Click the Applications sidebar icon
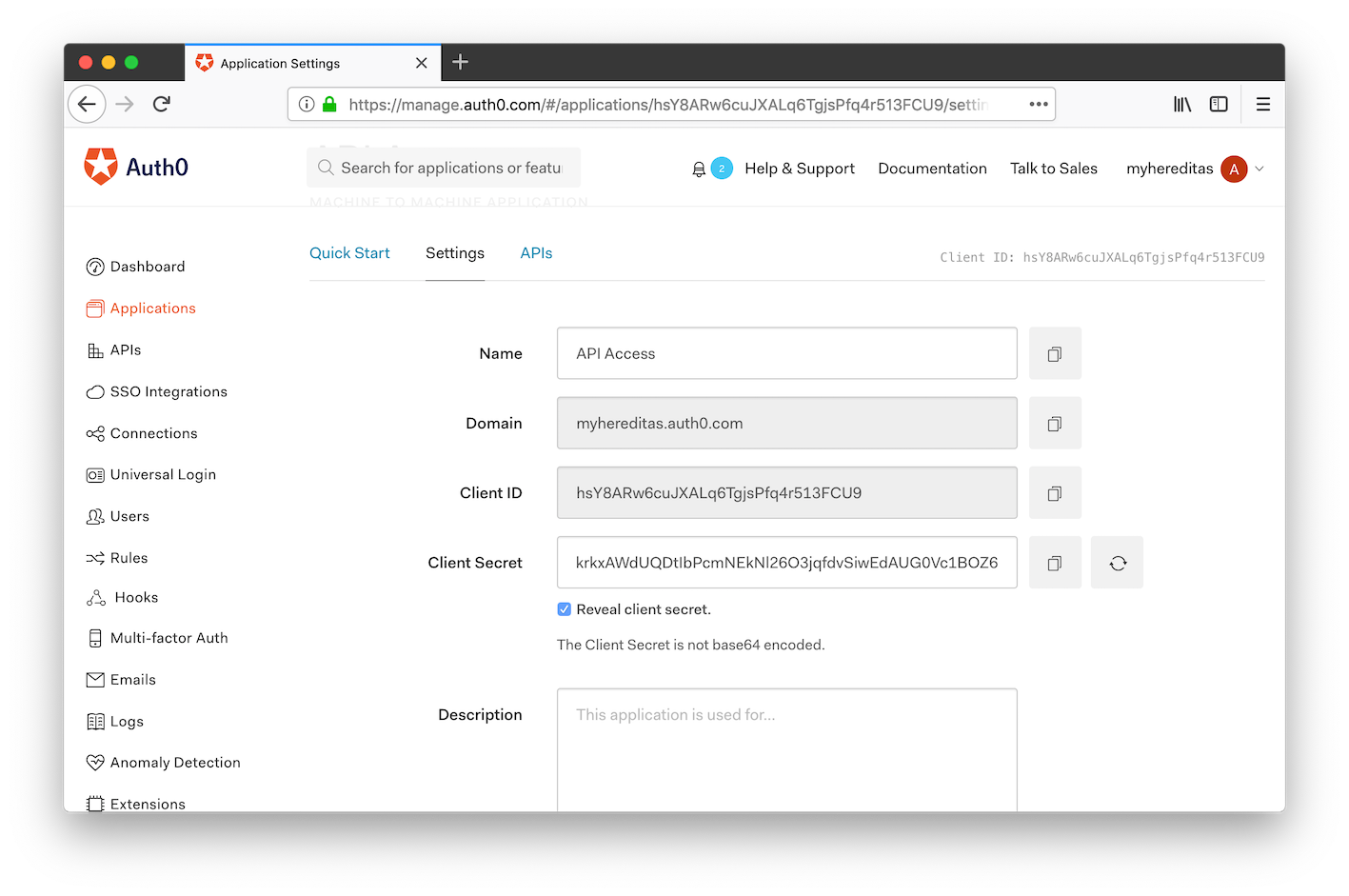 point(95,309)
